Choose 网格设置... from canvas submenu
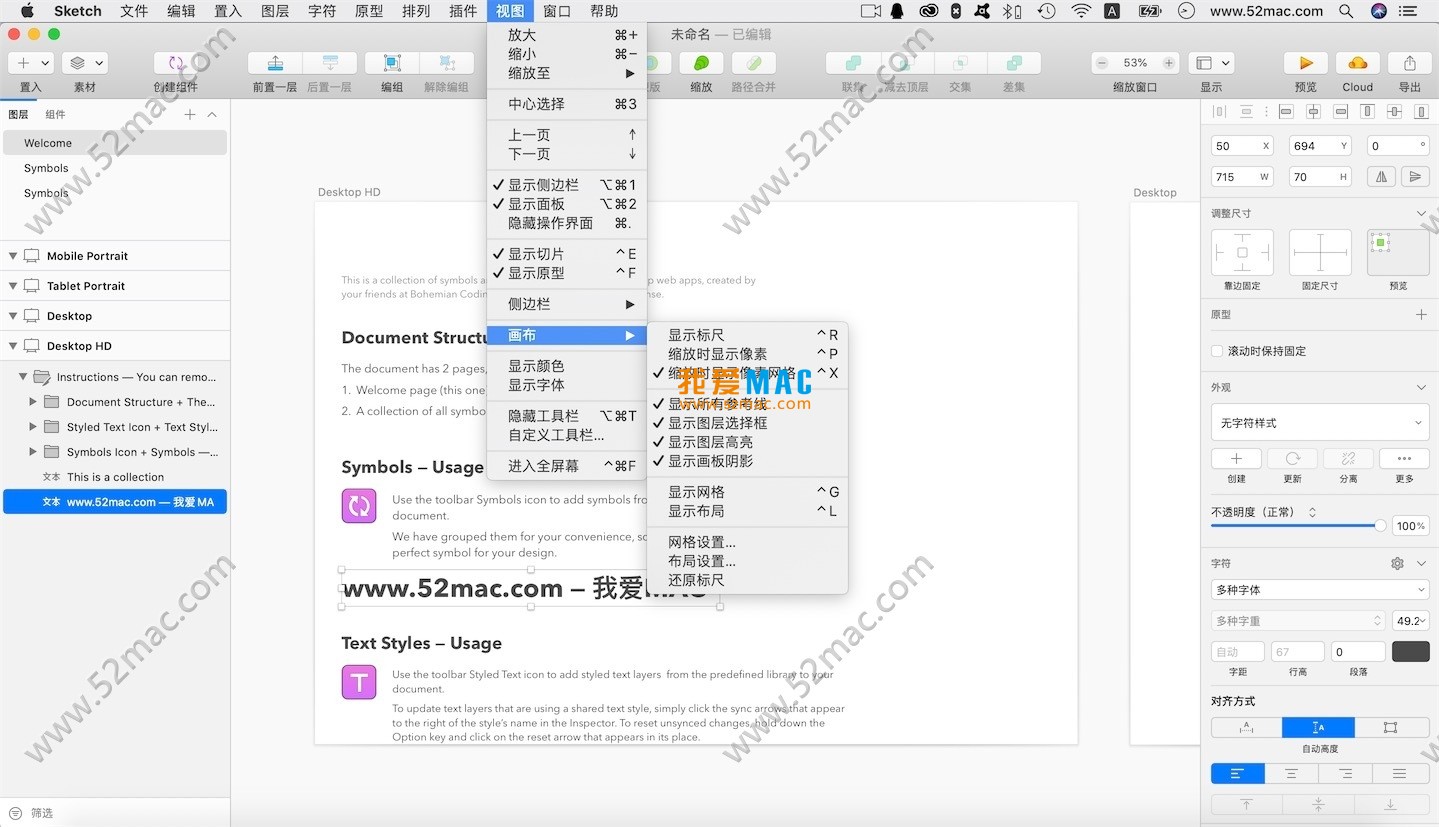 [x=748, y=542]
